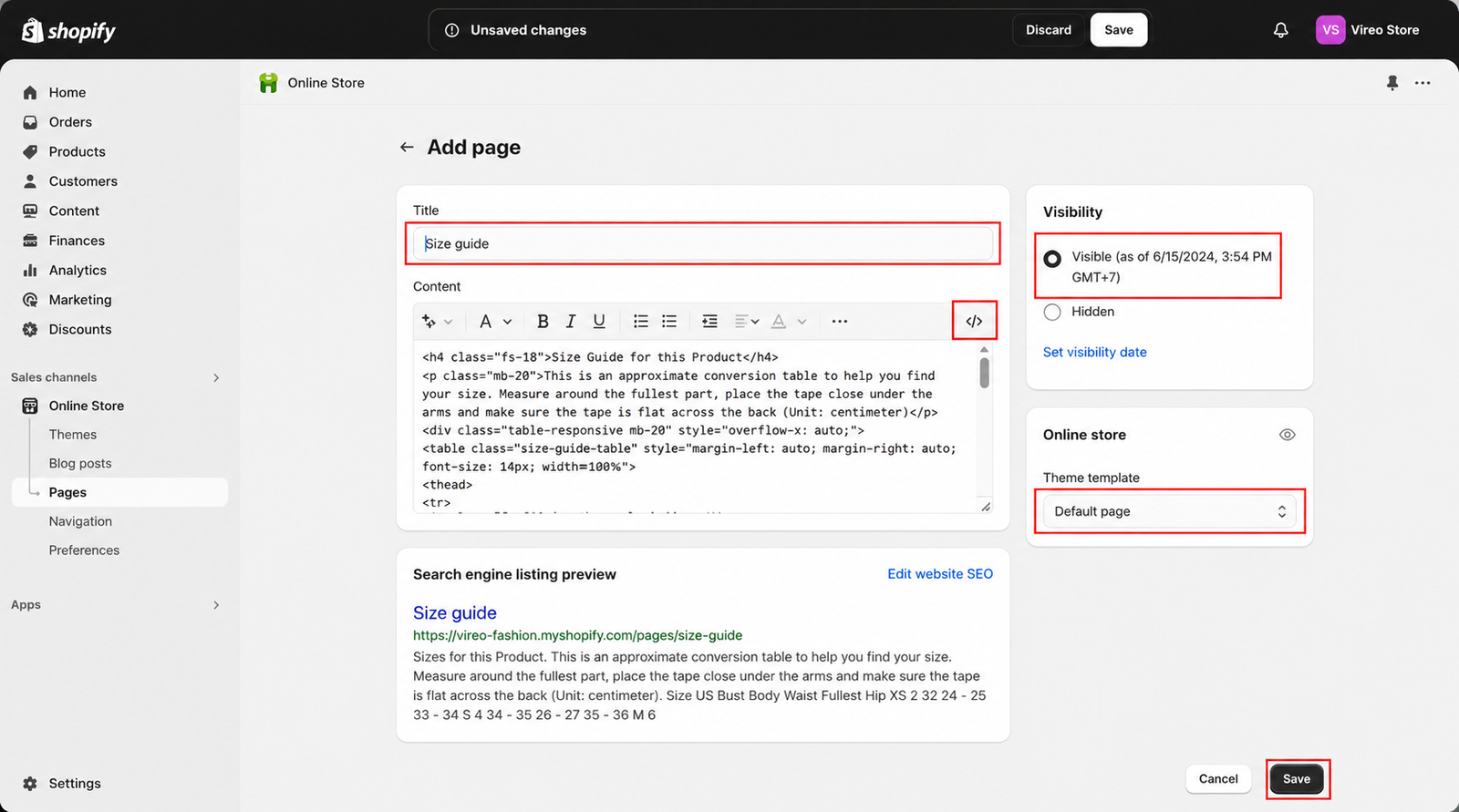Click the content editor scrollbar
Screen dimensions: 1459x812
[x=984, y=373]
